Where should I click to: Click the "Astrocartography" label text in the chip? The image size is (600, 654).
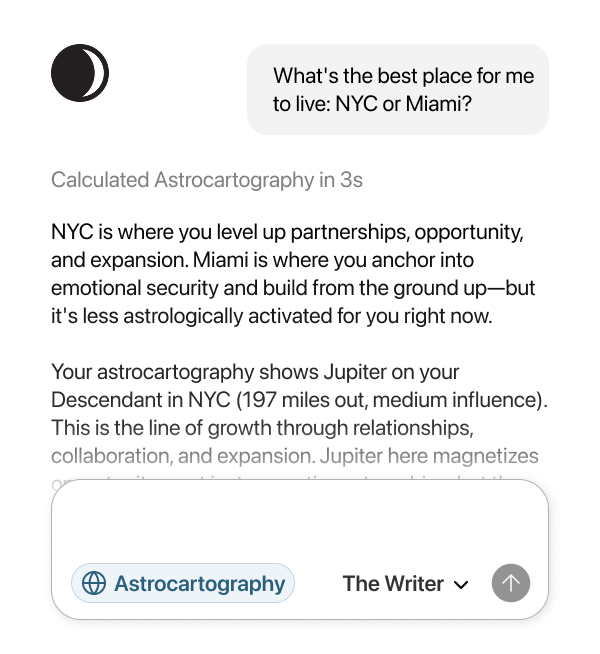[199, 583]
